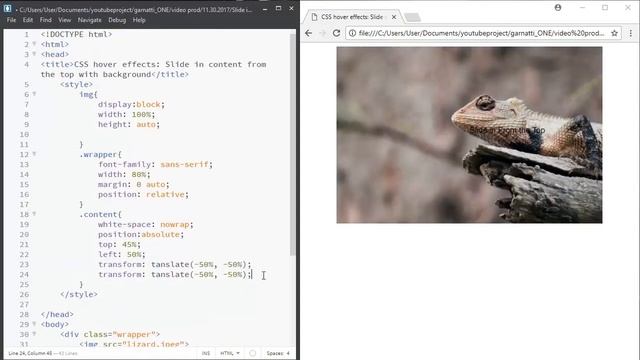Click 'absolute' value on line 20
Viewport: 640px width, 360px height.
pos(160,234)
